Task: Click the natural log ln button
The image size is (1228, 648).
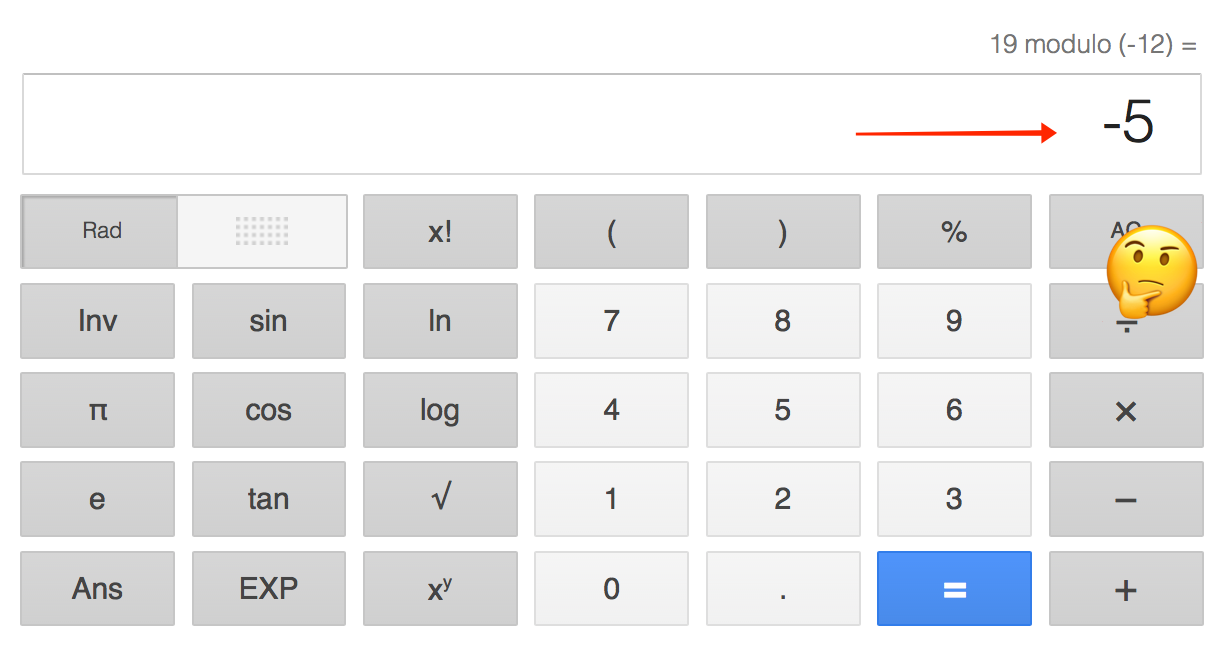Action: [440, 321]
